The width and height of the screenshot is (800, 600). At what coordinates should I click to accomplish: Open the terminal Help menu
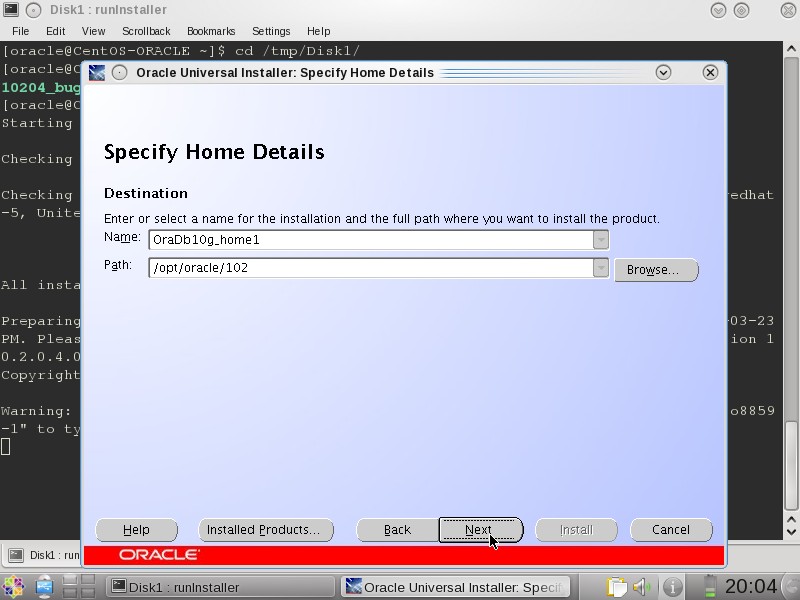pyautogui.click(x=318, y=31)
